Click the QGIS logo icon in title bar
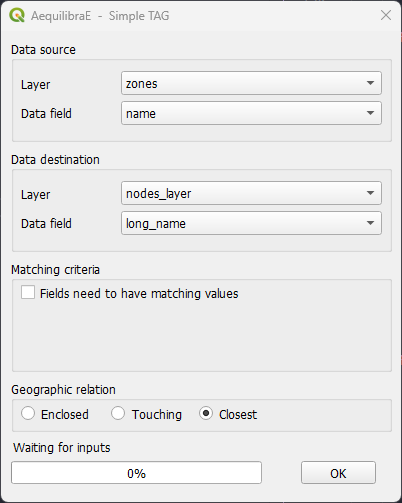The width and height of the screenshot is (402, 503). (x=17, y=15)
